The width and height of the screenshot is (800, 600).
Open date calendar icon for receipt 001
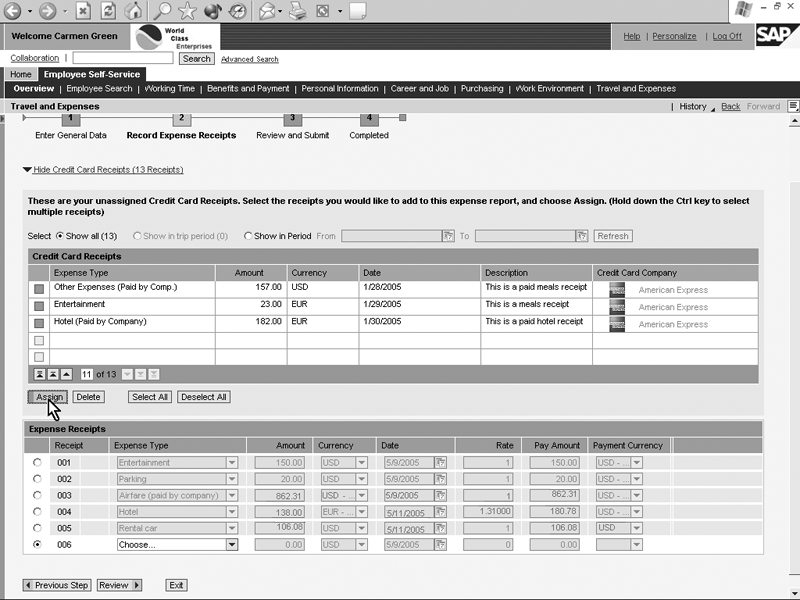coord(440,463)
